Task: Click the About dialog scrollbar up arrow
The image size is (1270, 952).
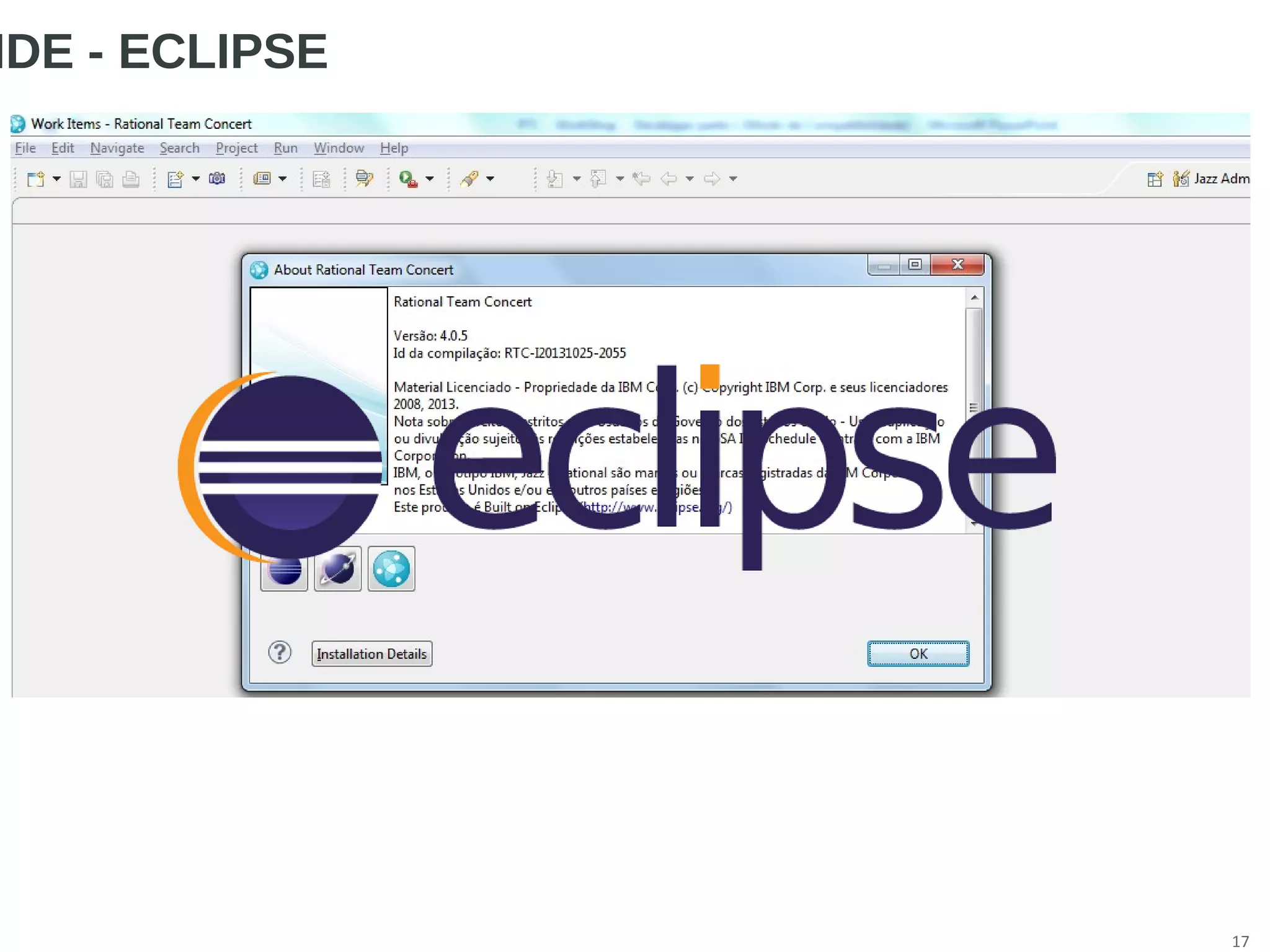Action: click(974, 298)
